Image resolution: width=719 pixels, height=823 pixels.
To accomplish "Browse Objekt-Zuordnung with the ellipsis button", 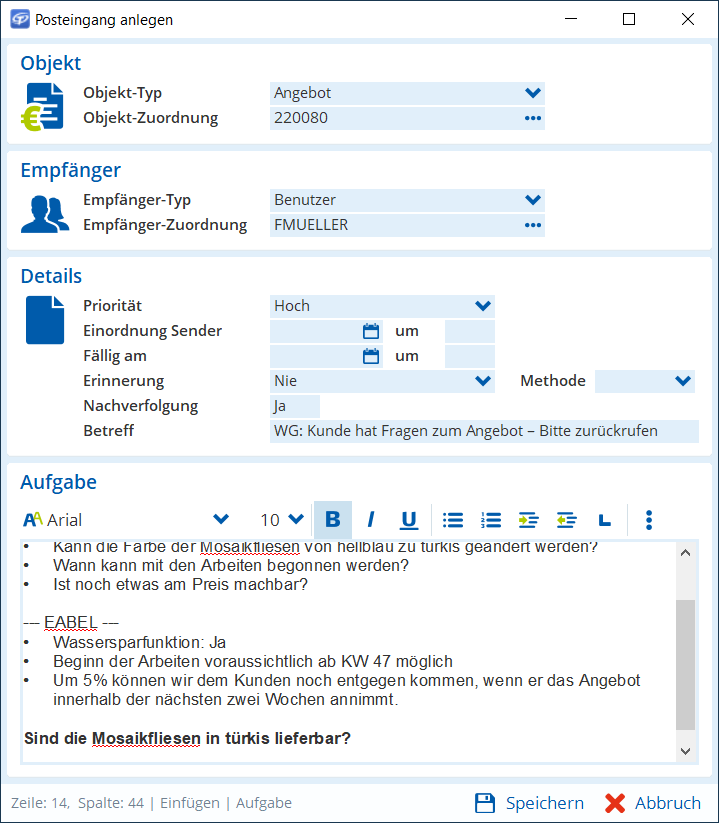I will (x=532, y=118).
